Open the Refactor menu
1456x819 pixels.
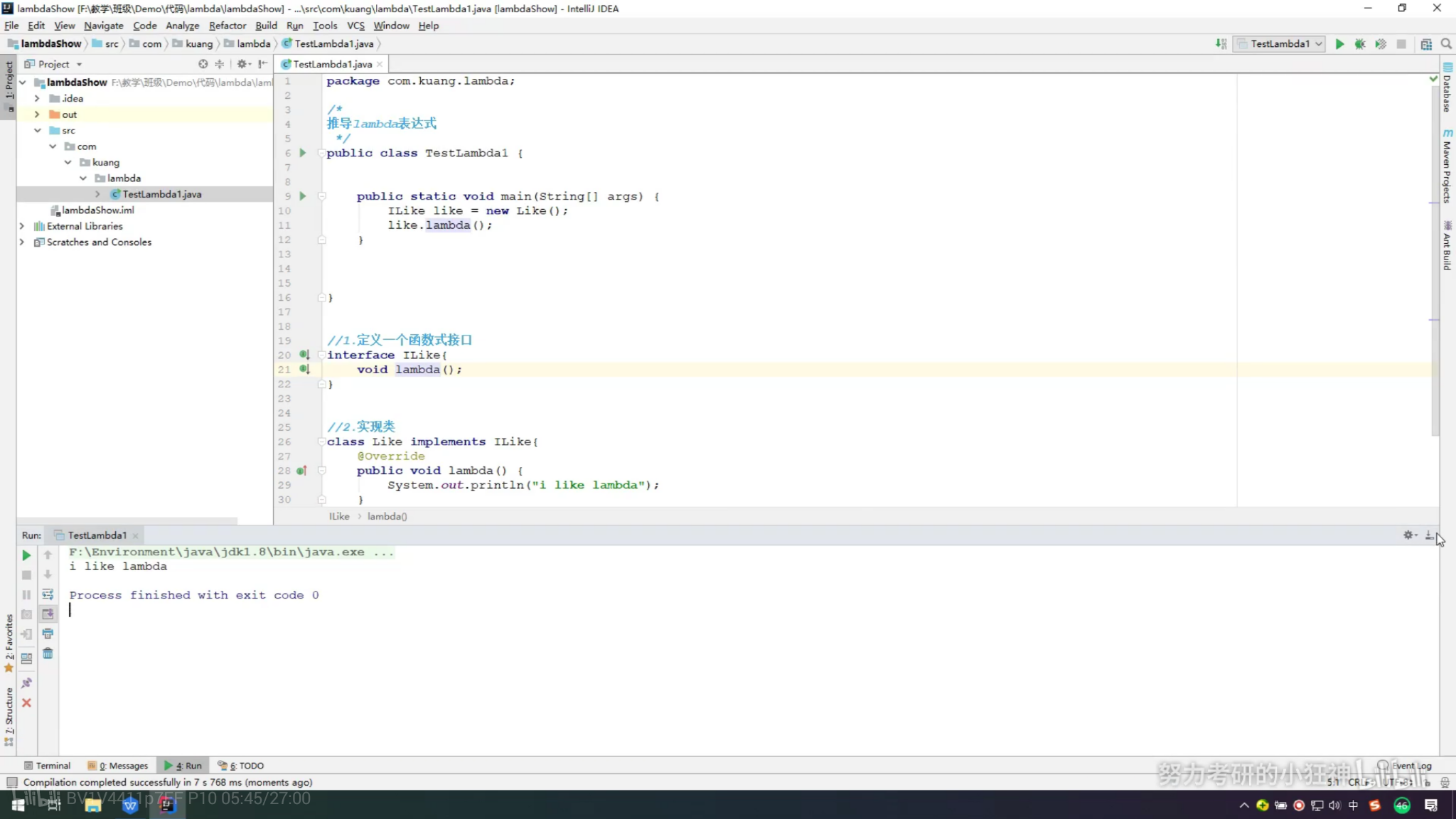pos(227,26)
